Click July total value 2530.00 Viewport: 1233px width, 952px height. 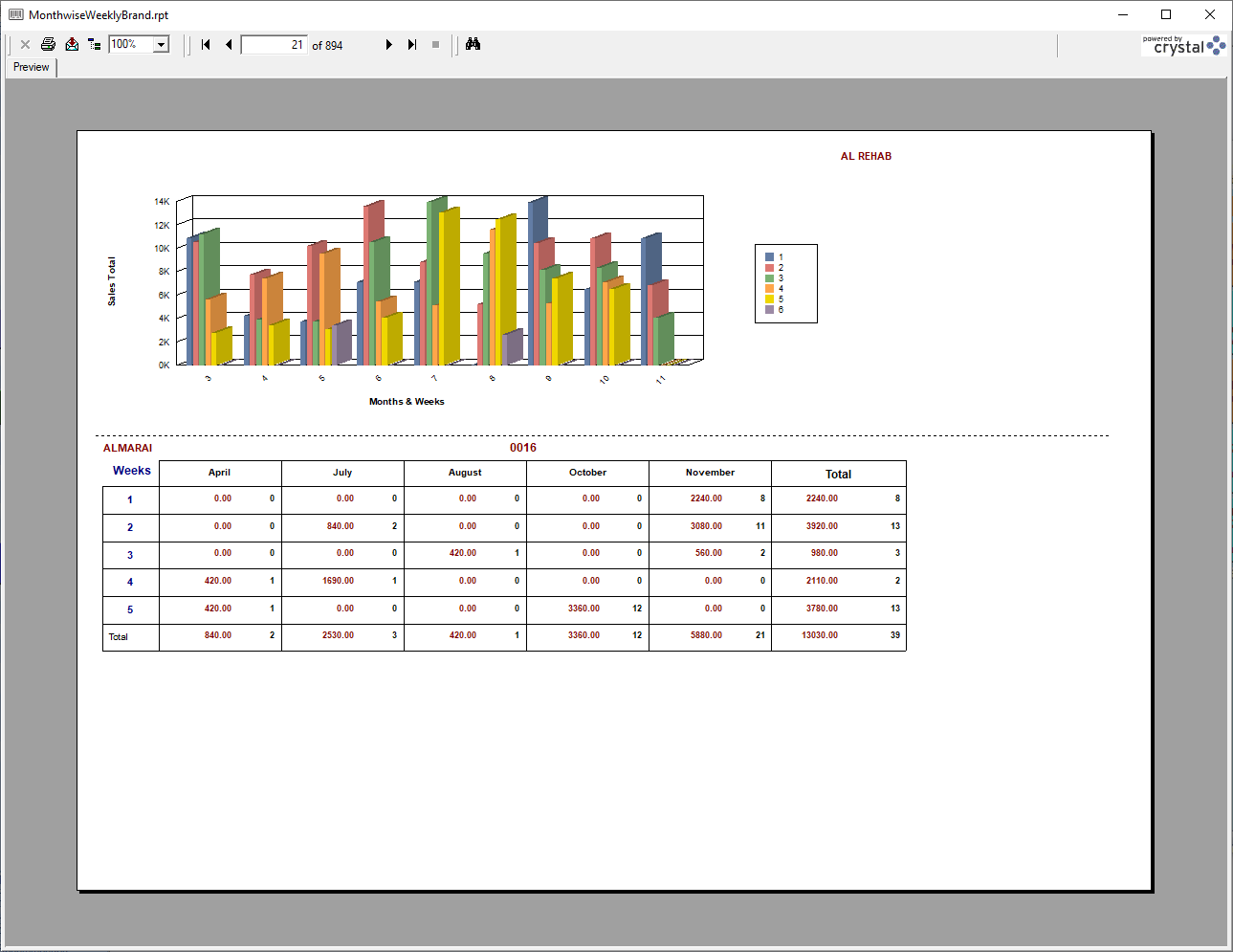pos(339,635)
